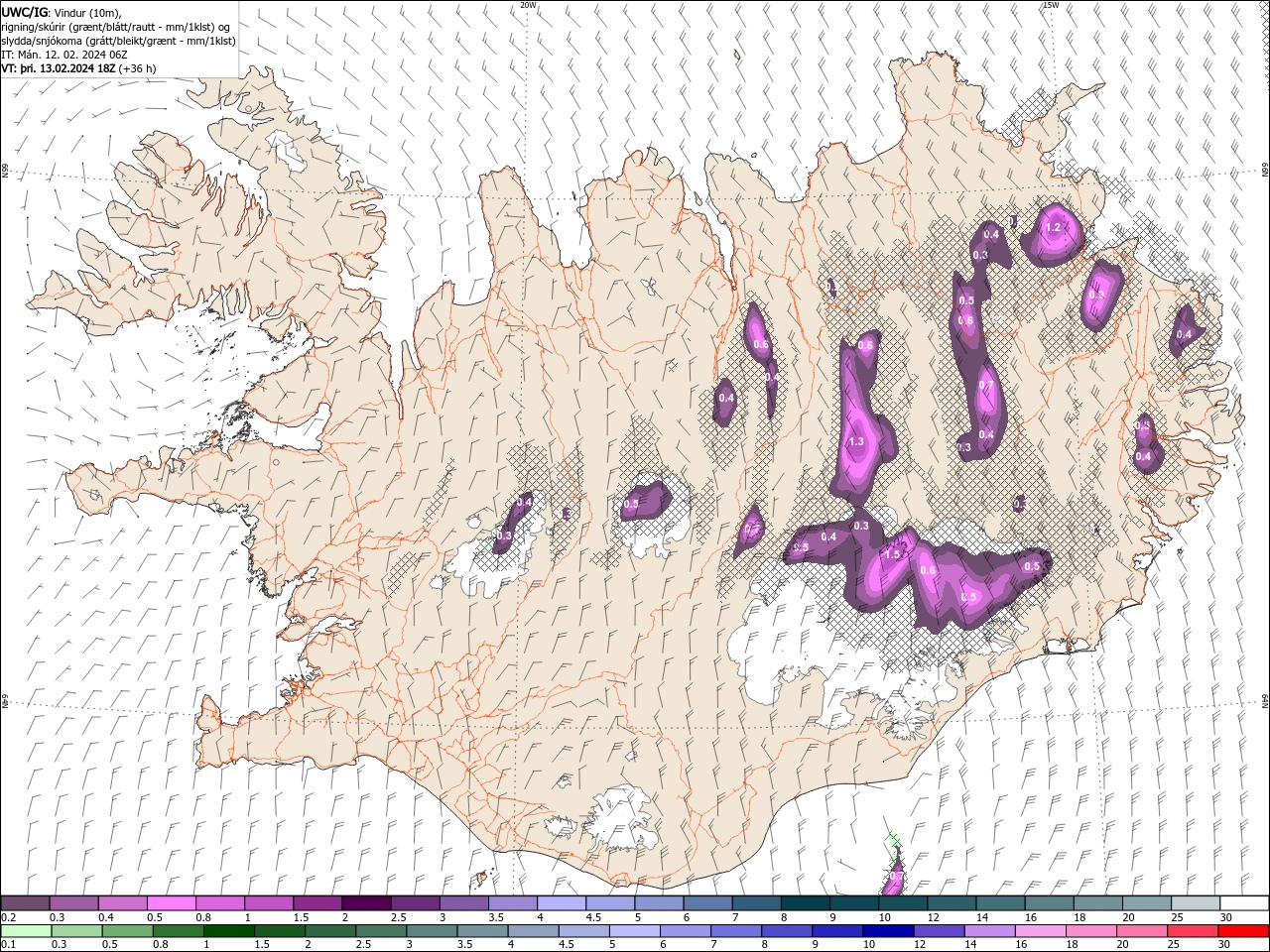Select the gray-green 3–3.5 swatch in the lower legend row
Image resolution: width=1270 pixels, height=952 pixels.
432,931
